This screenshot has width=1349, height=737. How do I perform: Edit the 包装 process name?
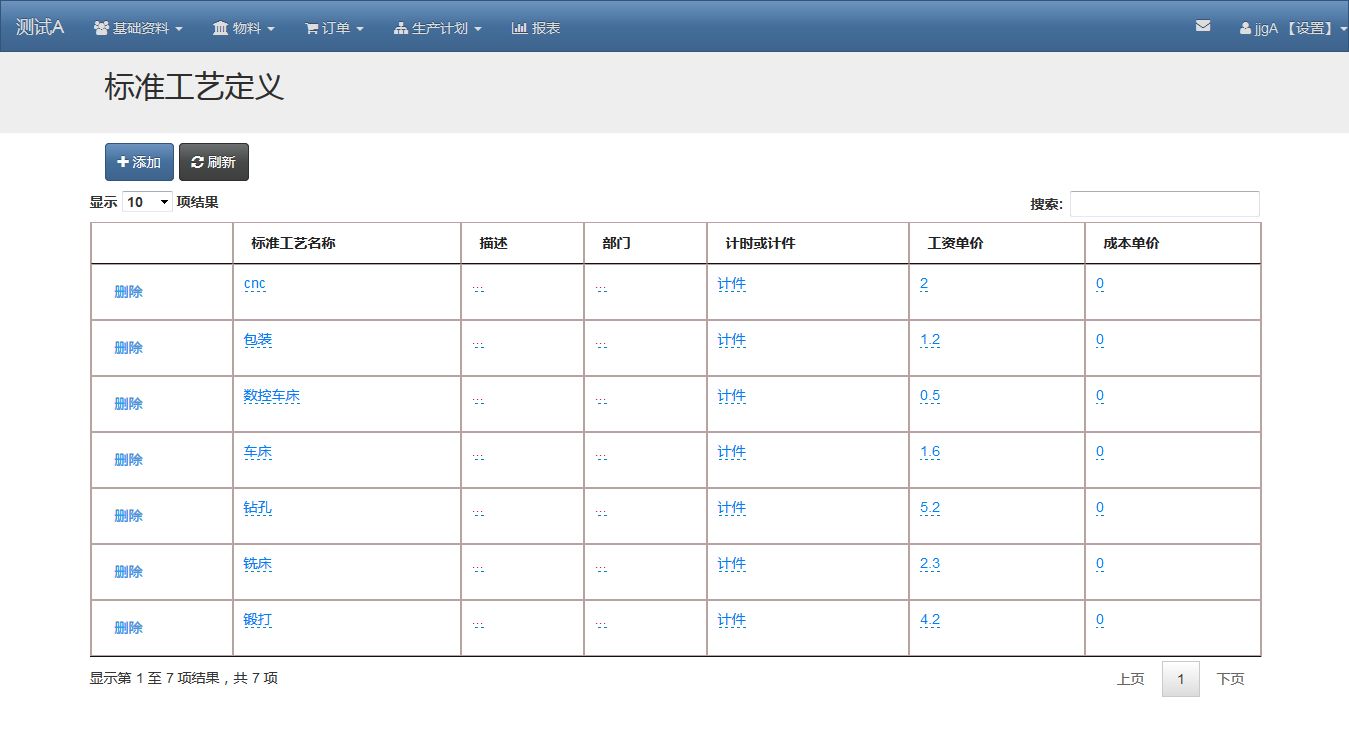[x=258, y=340]
